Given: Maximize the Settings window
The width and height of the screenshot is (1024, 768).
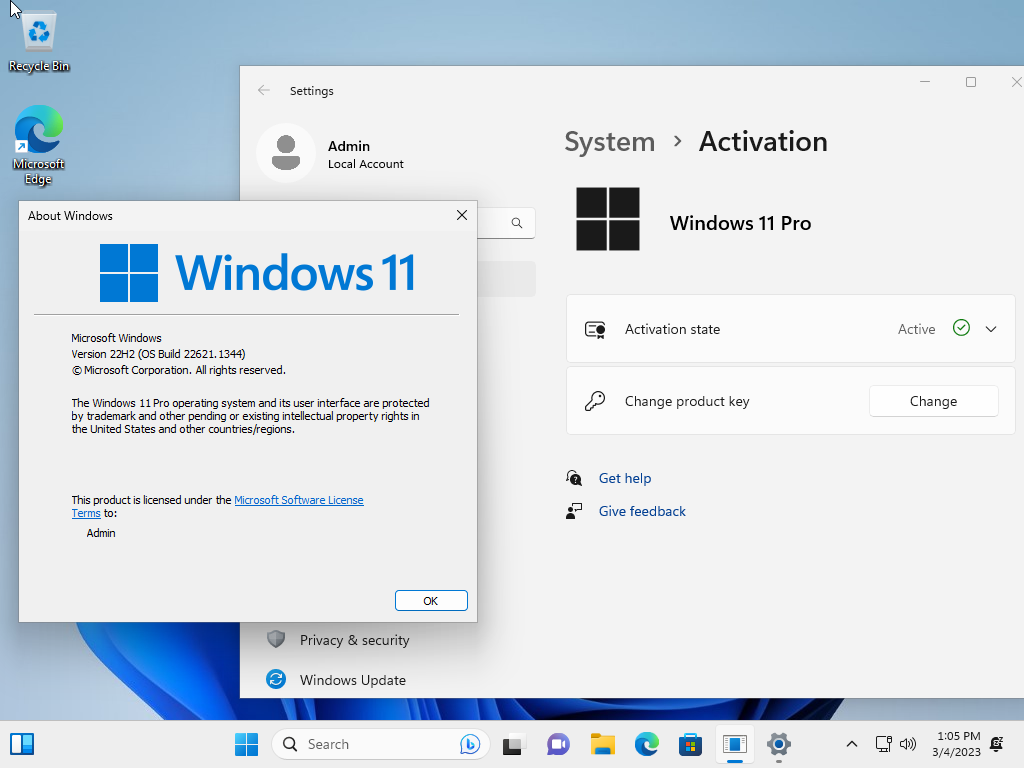Looking at the screenshot, I should pyautogui.click(x=971, y=82).
